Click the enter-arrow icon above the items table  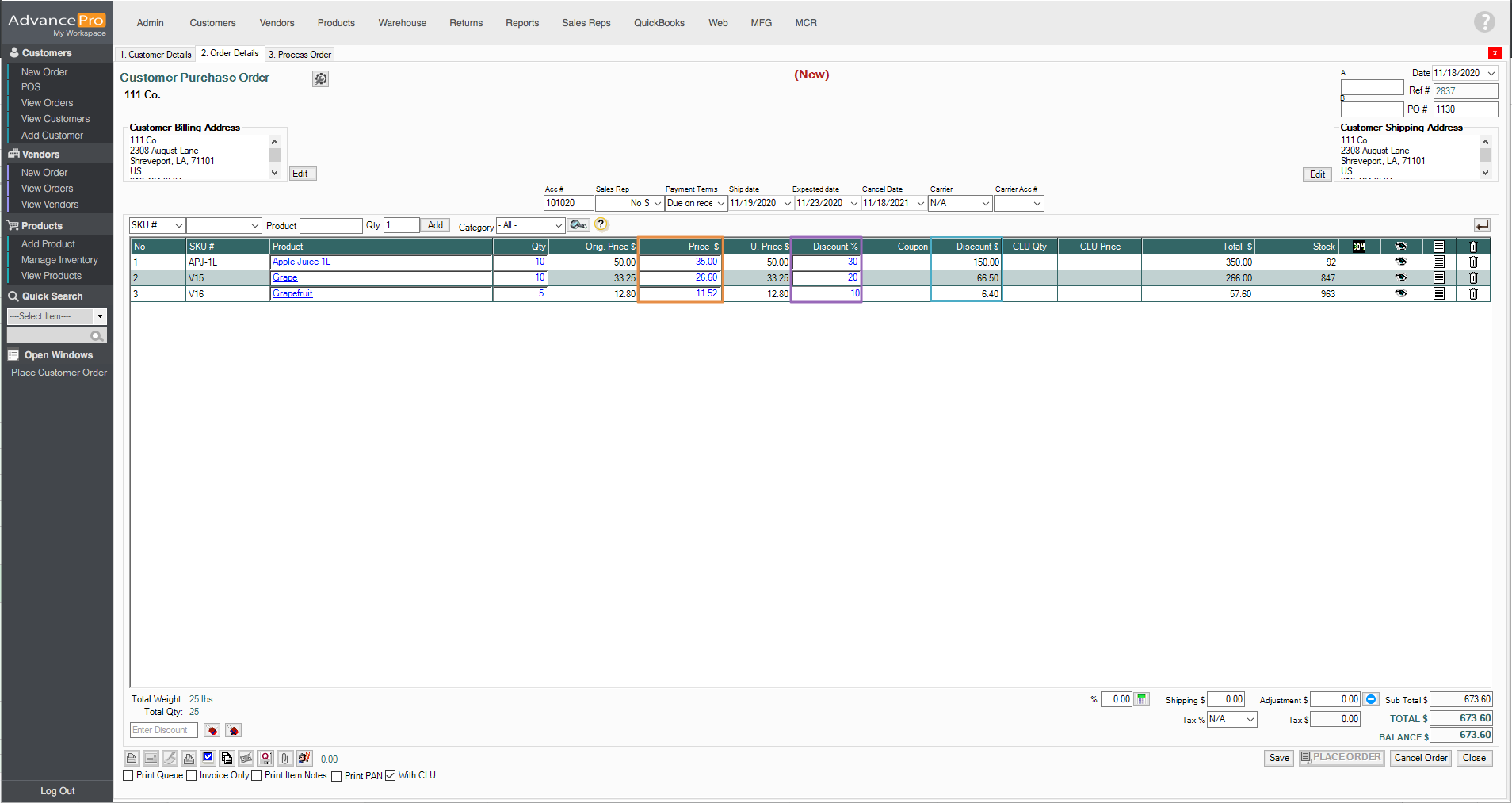pos(1481,225)
